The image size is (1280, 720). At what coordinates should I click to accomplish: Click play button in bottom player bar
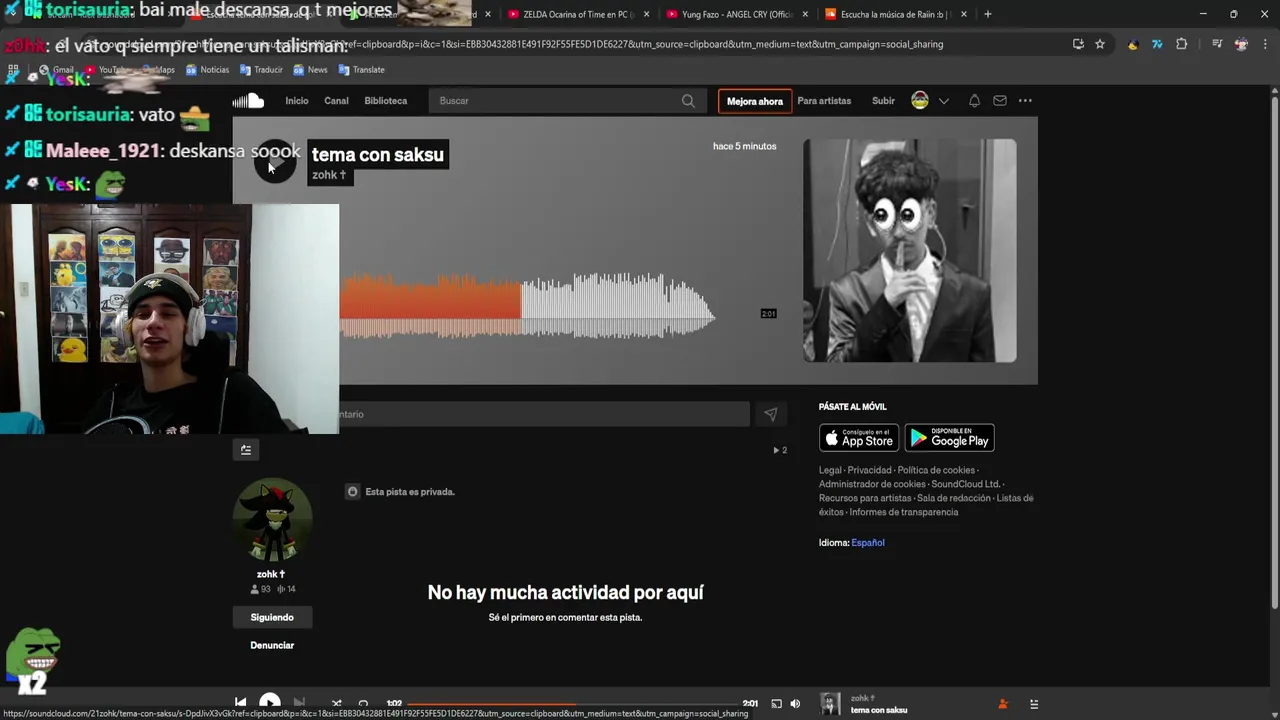270,703
